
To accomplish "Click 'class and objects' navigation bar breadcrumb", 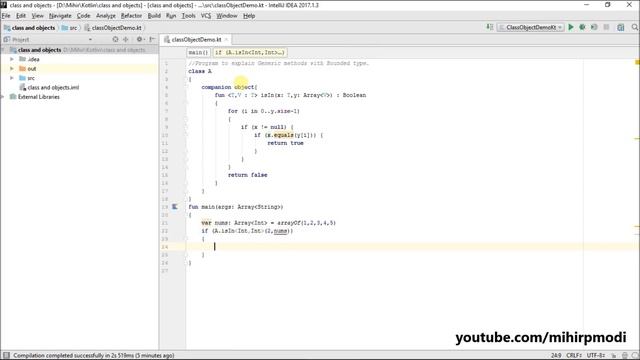I will 29,28.
